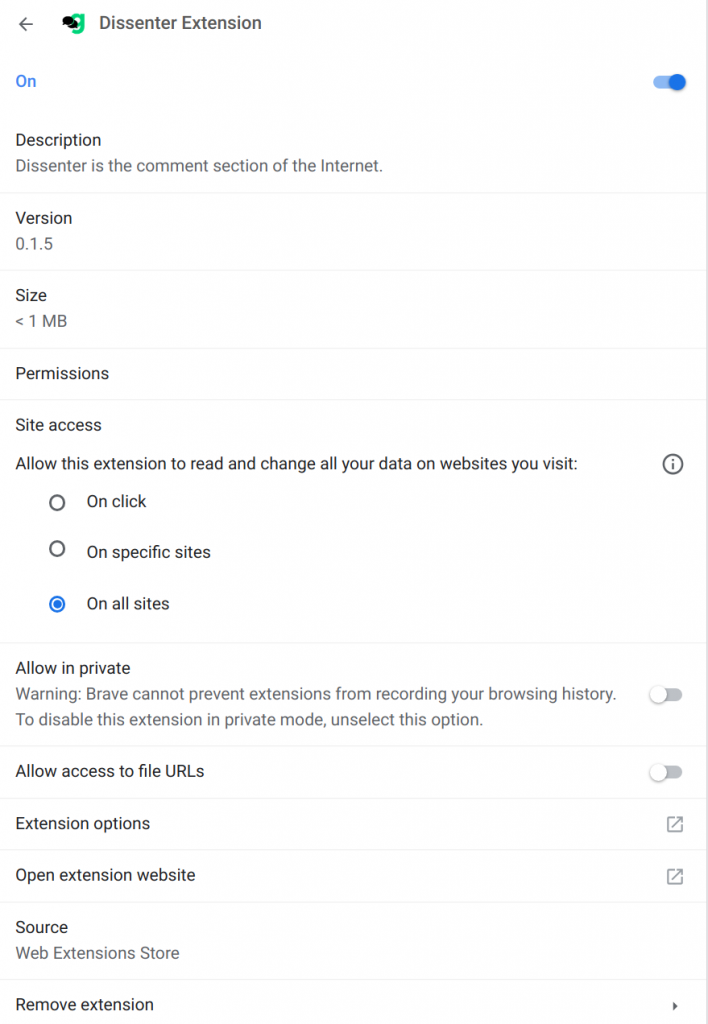
Task: Click the Remove extension label
Action: pyautogui.click(x=85, y=1004)
